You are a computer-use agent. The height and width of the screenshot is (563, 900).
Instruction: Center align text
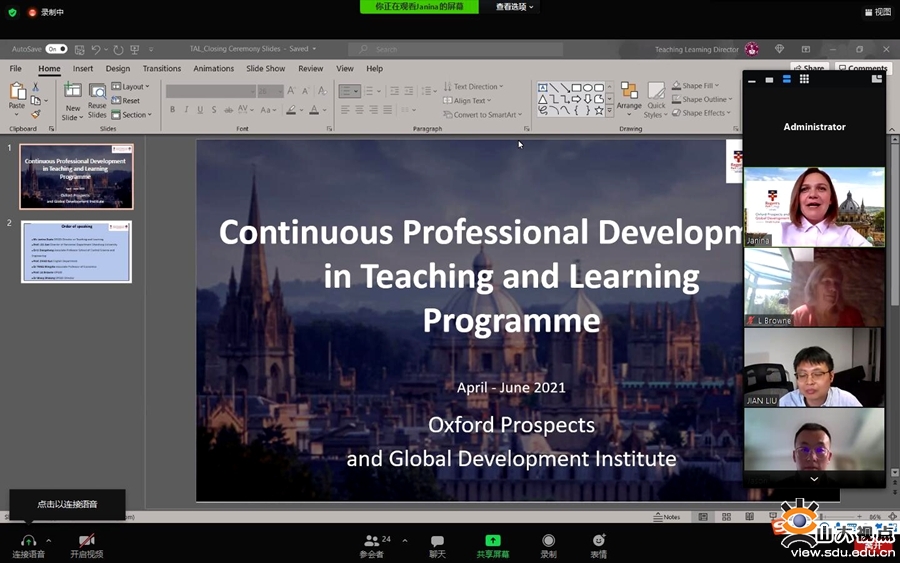[x=359, y=109]
